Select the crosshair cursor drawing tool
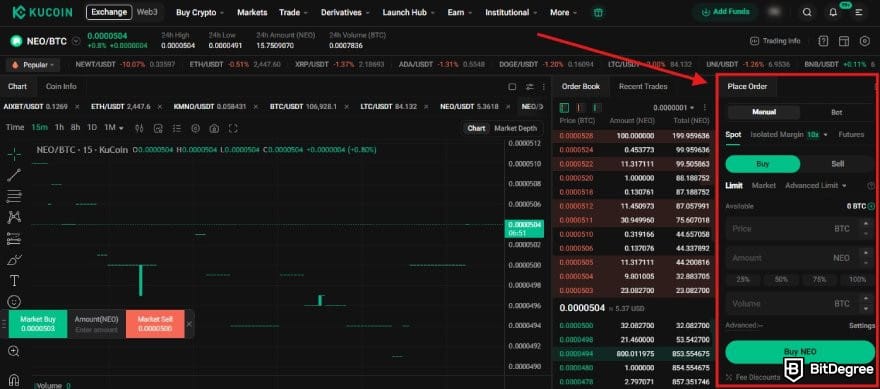The width and height of the screenshot is (880, 389). (14, 154)
